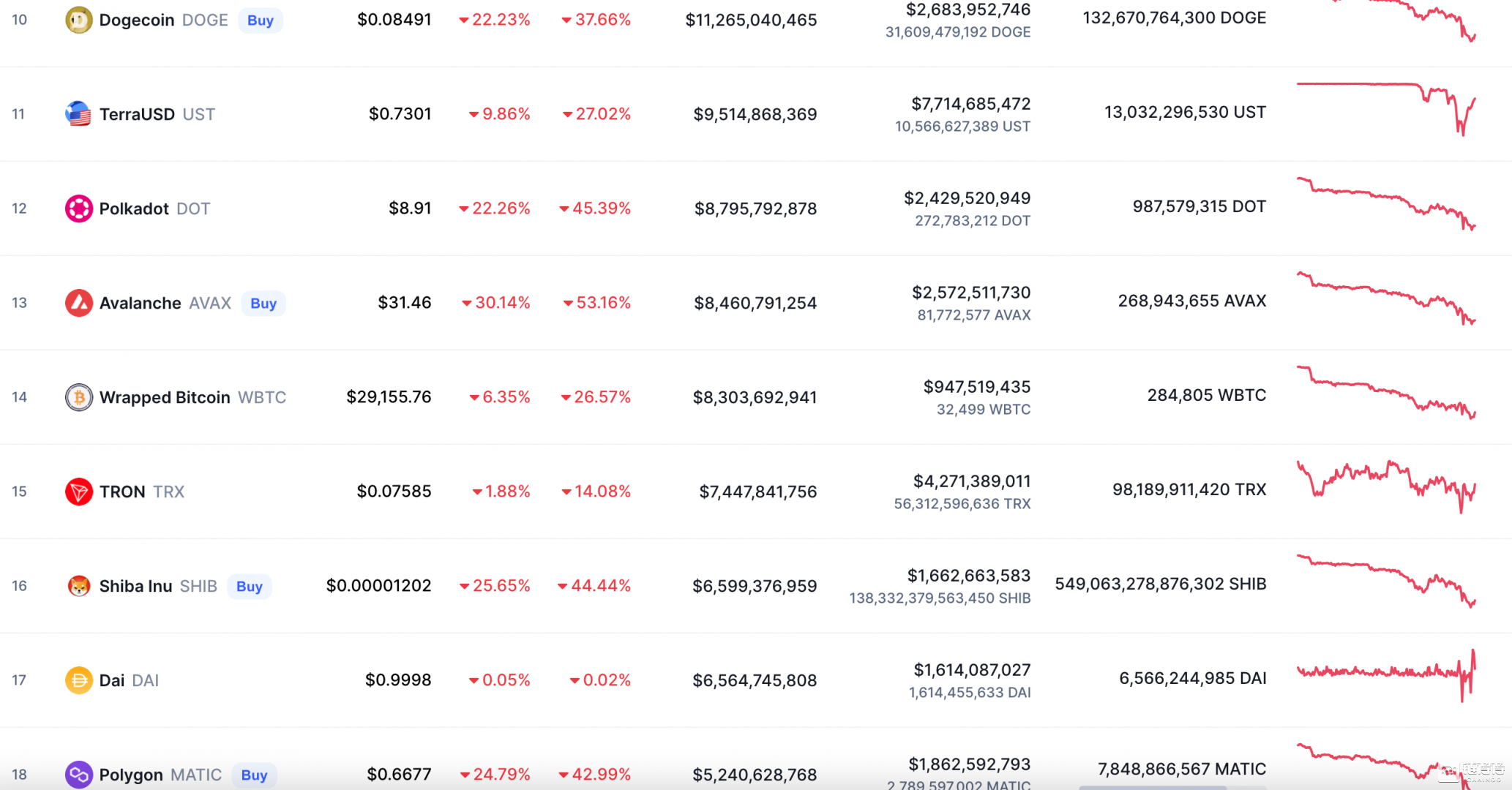Click the Wrapped Bitcoin coin logo

pyautogui.click(x=79, y=397)
